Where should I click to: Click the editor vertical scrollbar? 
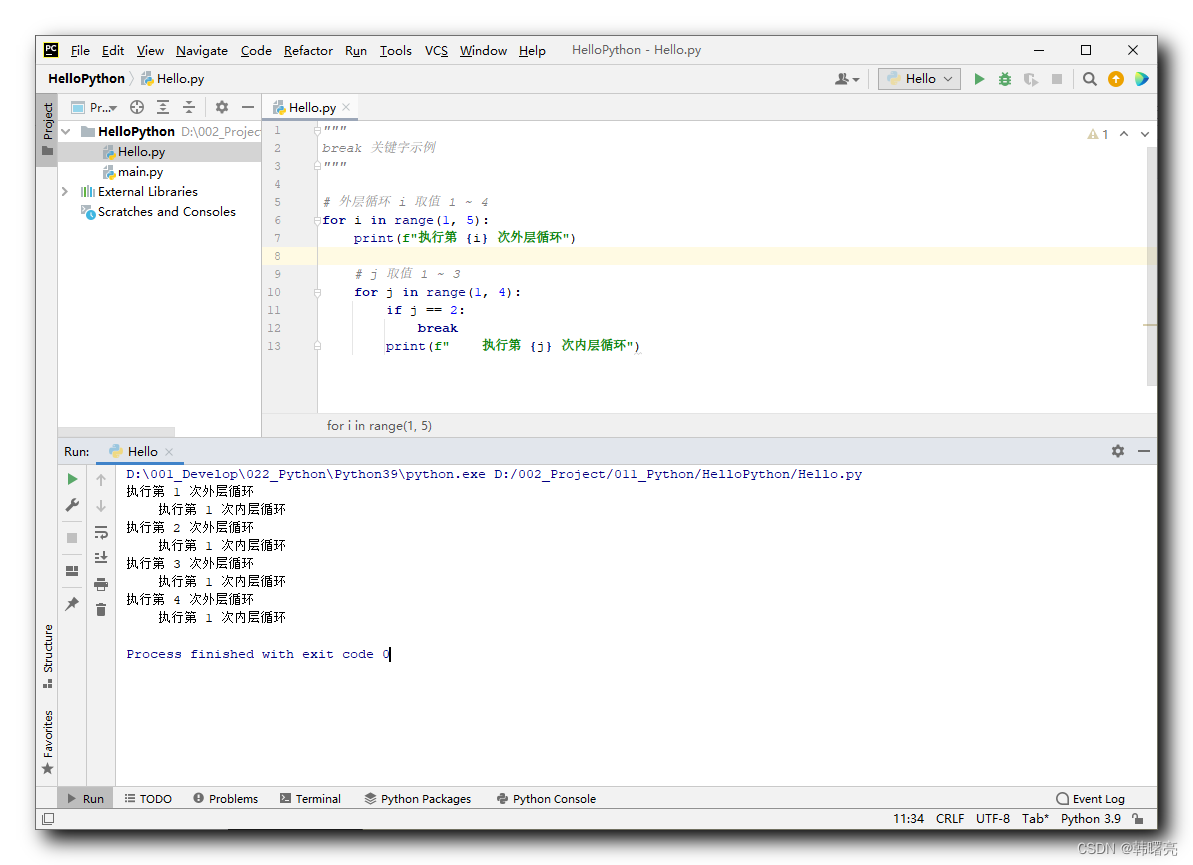click(x=1151, y=266)
